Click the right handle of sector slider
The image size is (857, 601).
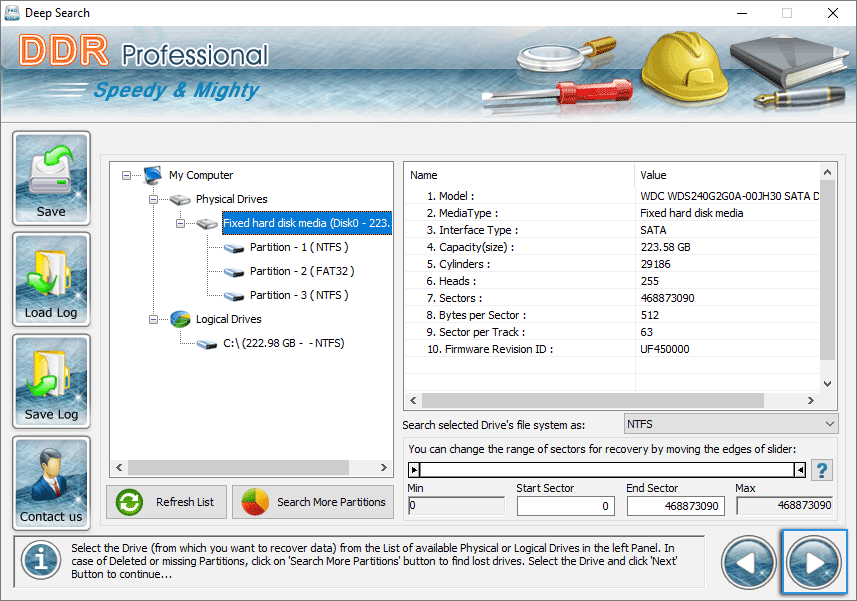(x=800, y=470)
